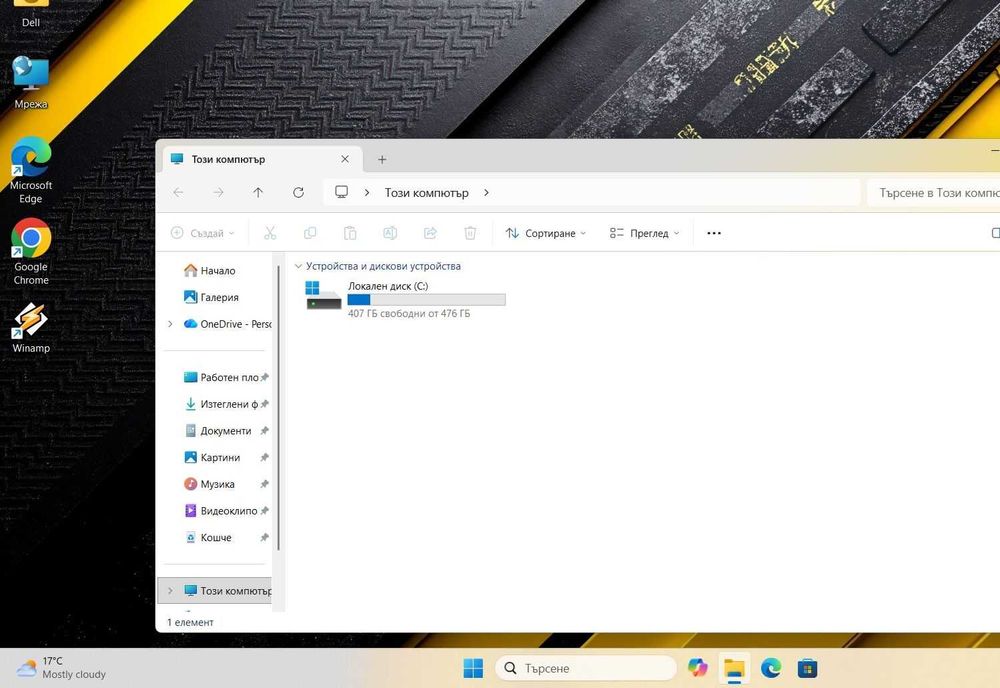The height and width of the screenshot is (688, 1000).
Task: Close the Този компютър tab
Action: point(345,159)
